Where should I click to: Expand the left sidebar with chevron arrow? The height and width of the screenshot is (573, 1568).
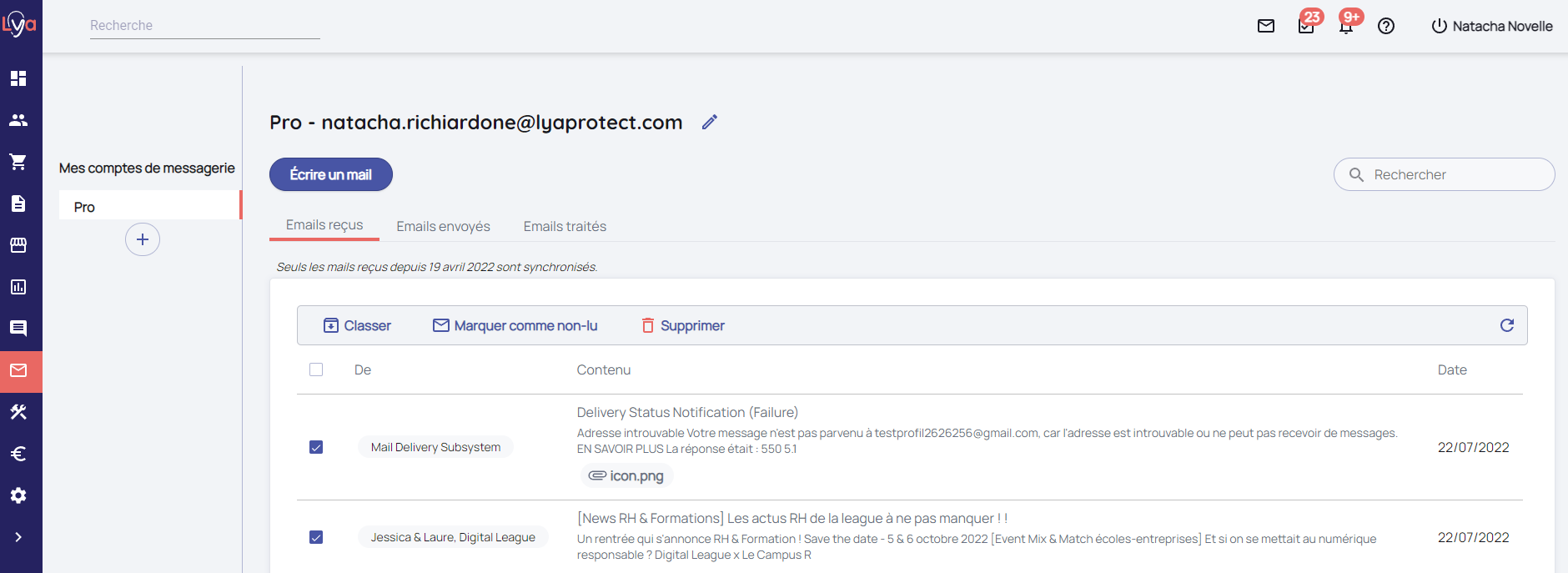[x=18, y=537]
